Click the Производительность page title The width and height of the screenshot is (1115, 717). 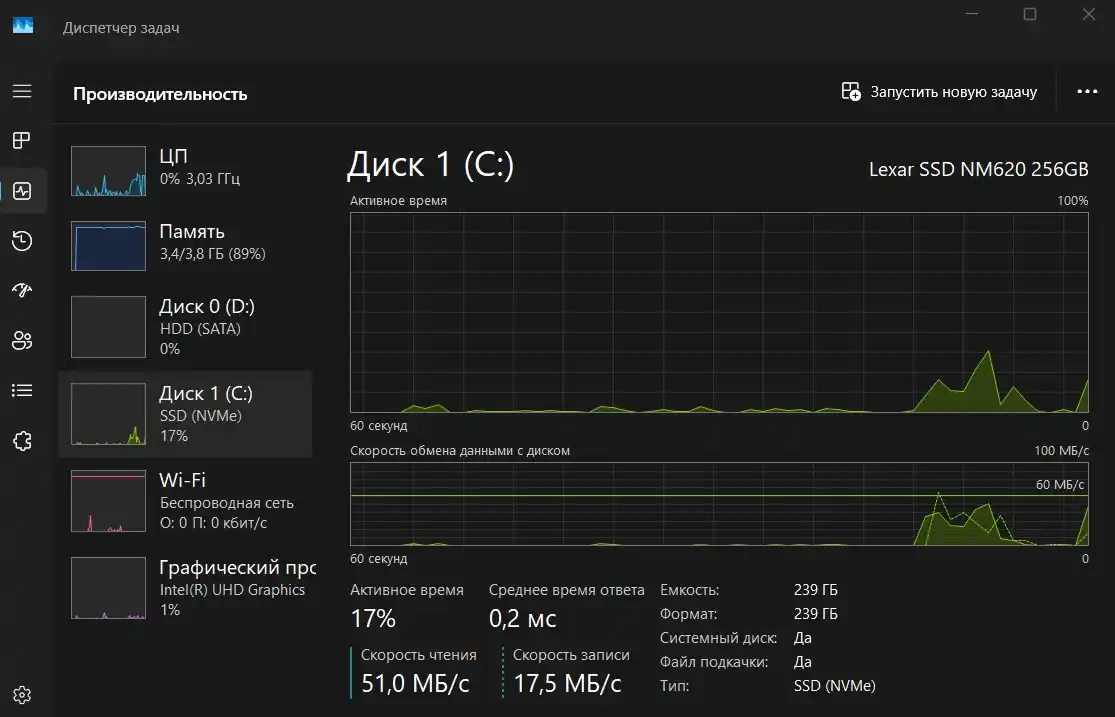160,94
